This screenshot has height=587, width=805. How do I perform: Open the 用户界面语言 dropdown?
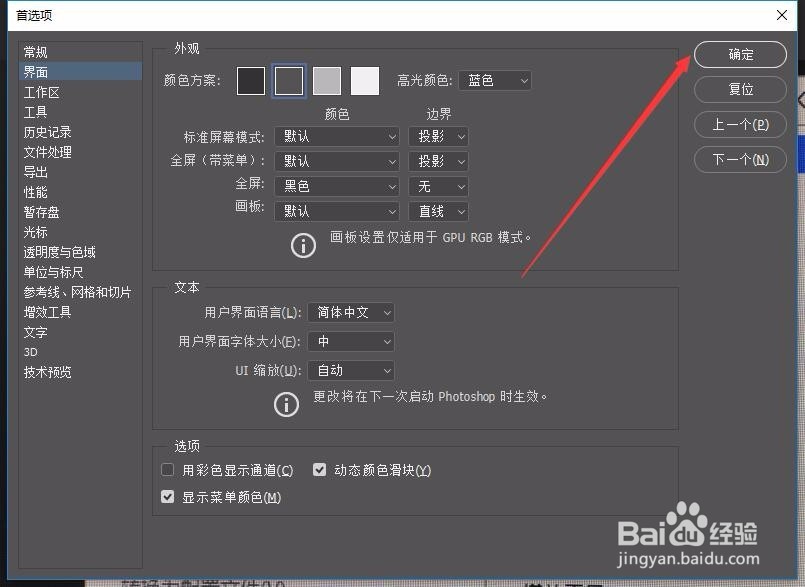[x=350, y=312]
